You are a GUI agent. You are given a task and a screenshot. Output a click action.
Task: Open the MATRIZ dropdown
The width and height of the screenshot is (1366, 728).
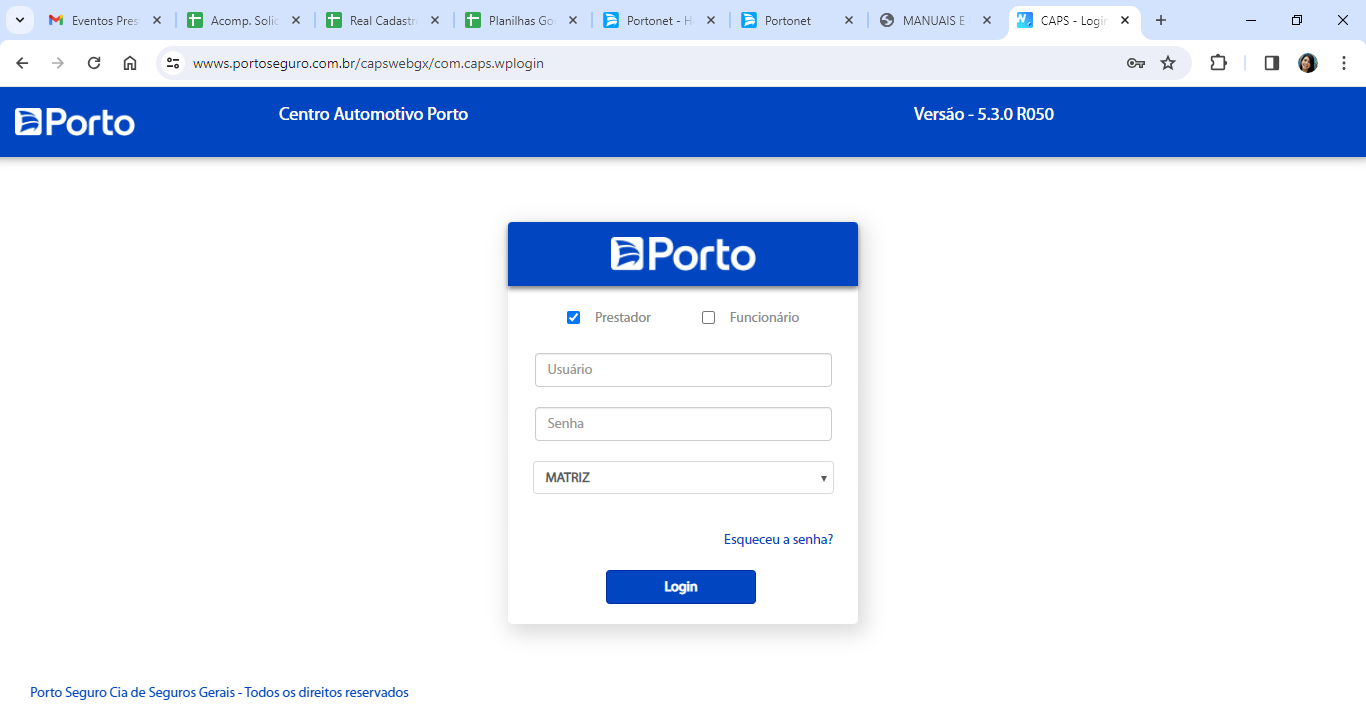683,478
